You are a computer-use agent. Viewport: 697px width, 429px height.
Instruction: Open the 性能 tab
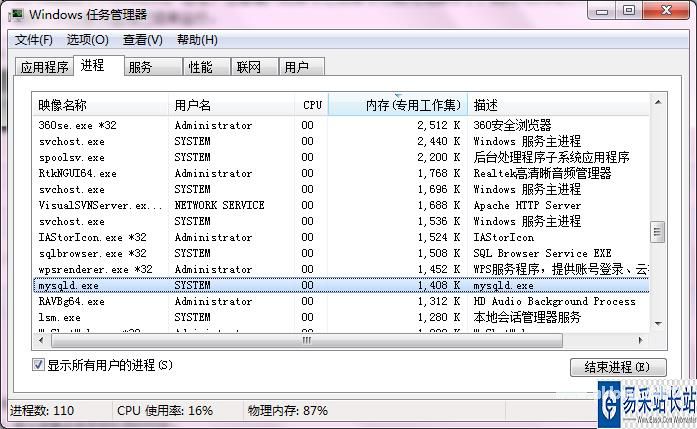pos(207,67)
